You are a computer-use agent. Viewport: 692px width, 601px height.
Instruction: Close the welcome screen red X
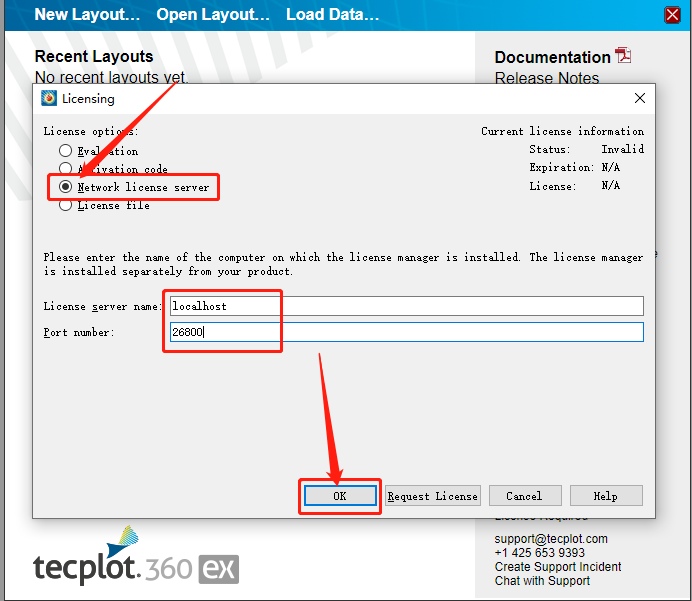[x=672, y=15]
